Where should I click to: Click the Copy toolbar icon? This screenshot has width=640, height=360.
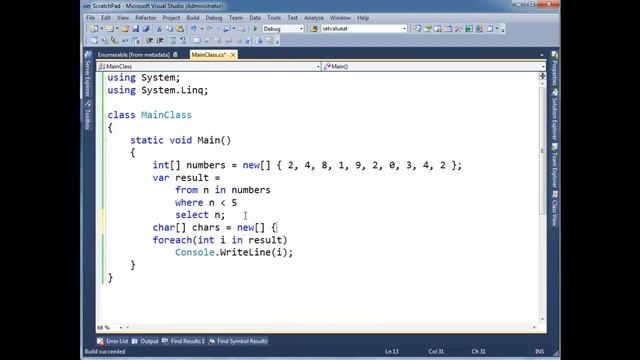point(169,29)
